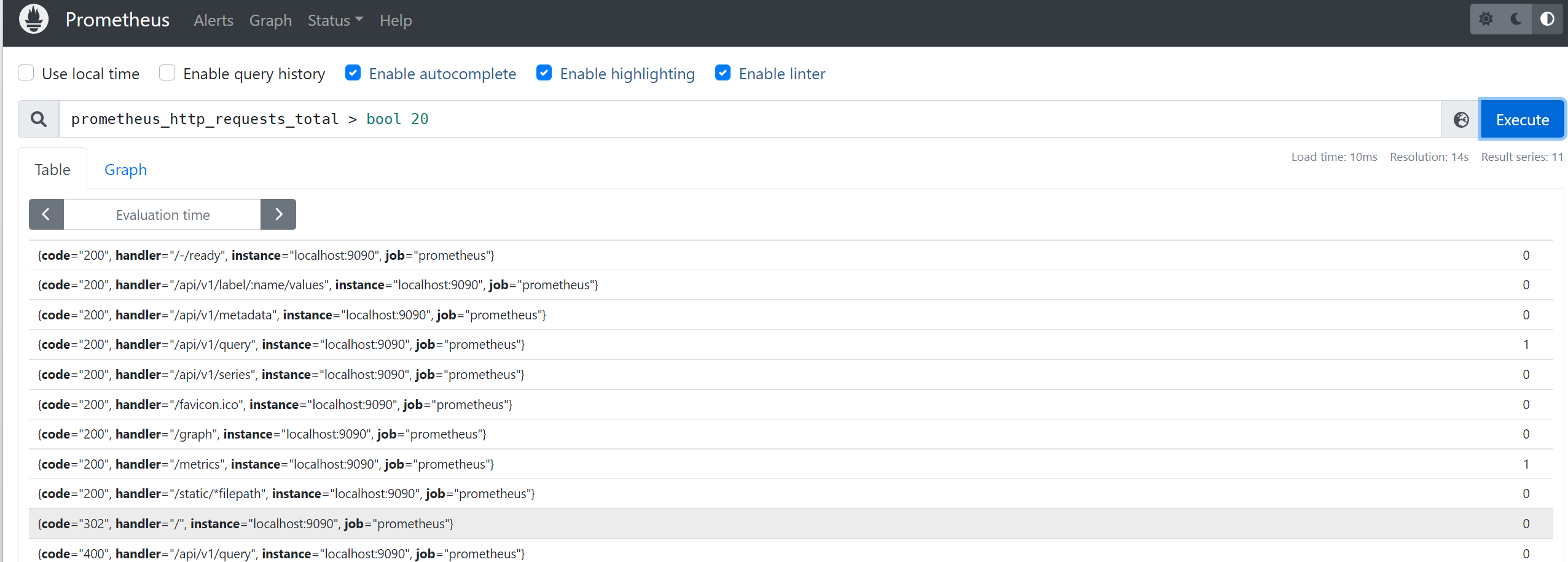The height and width of the screenshot is (562, 1568).
Task: Open the Help page
Action: (396, 20)
